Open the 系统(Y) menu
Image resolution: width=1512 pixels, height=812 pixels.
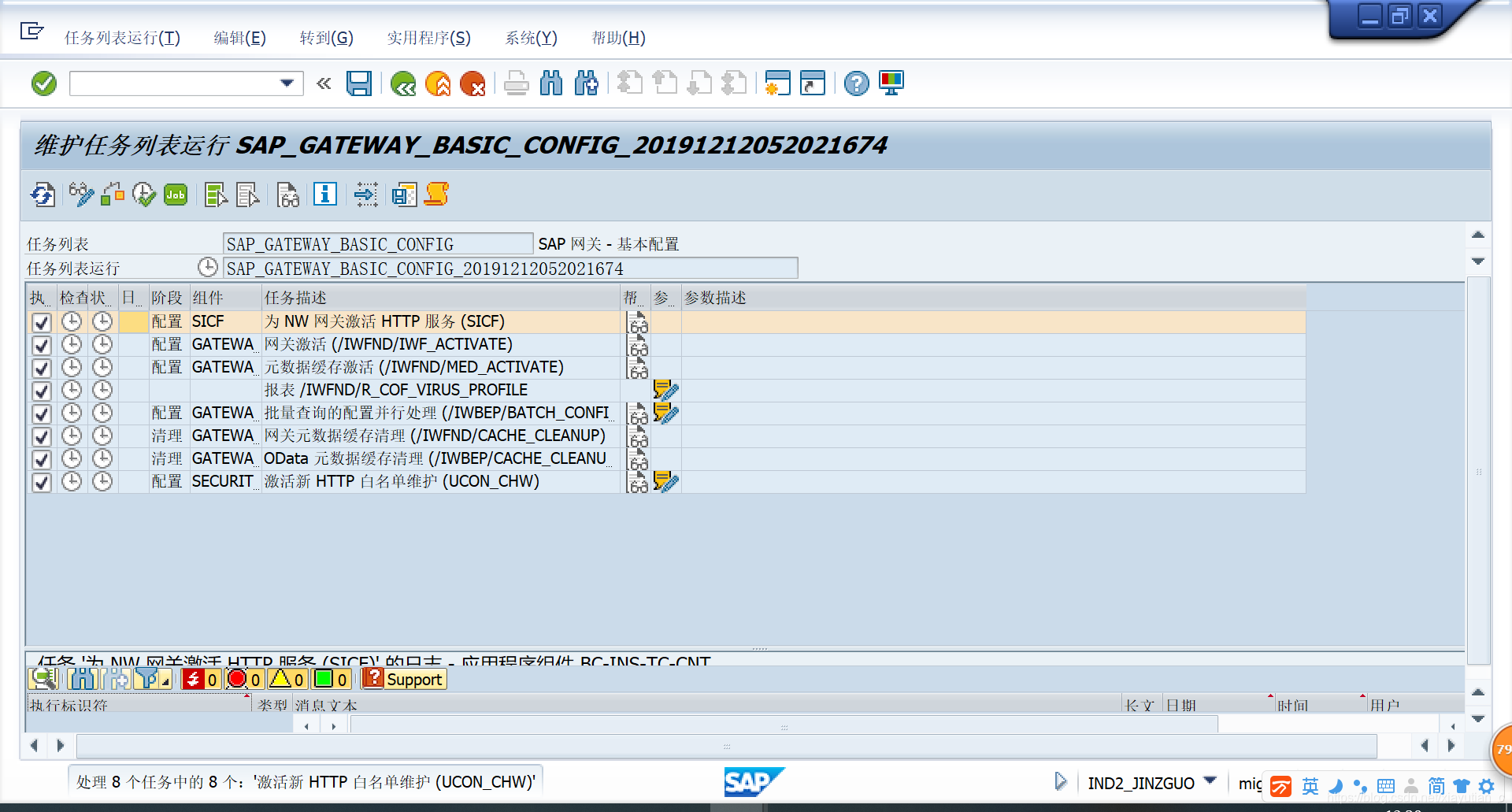pyautogui.click(x=530, y=38)
